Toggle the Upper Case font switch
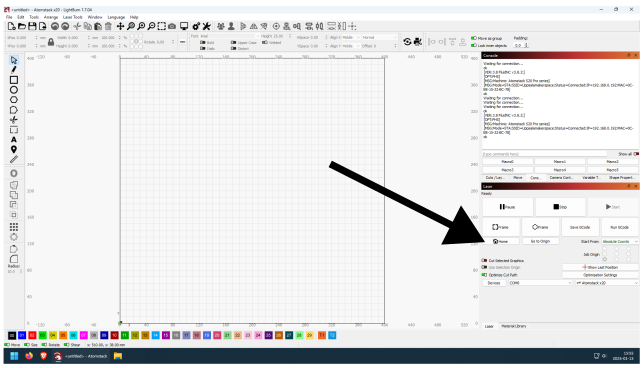Image resolution: width=643 pixels, height=368 pixels. [233, 42]
